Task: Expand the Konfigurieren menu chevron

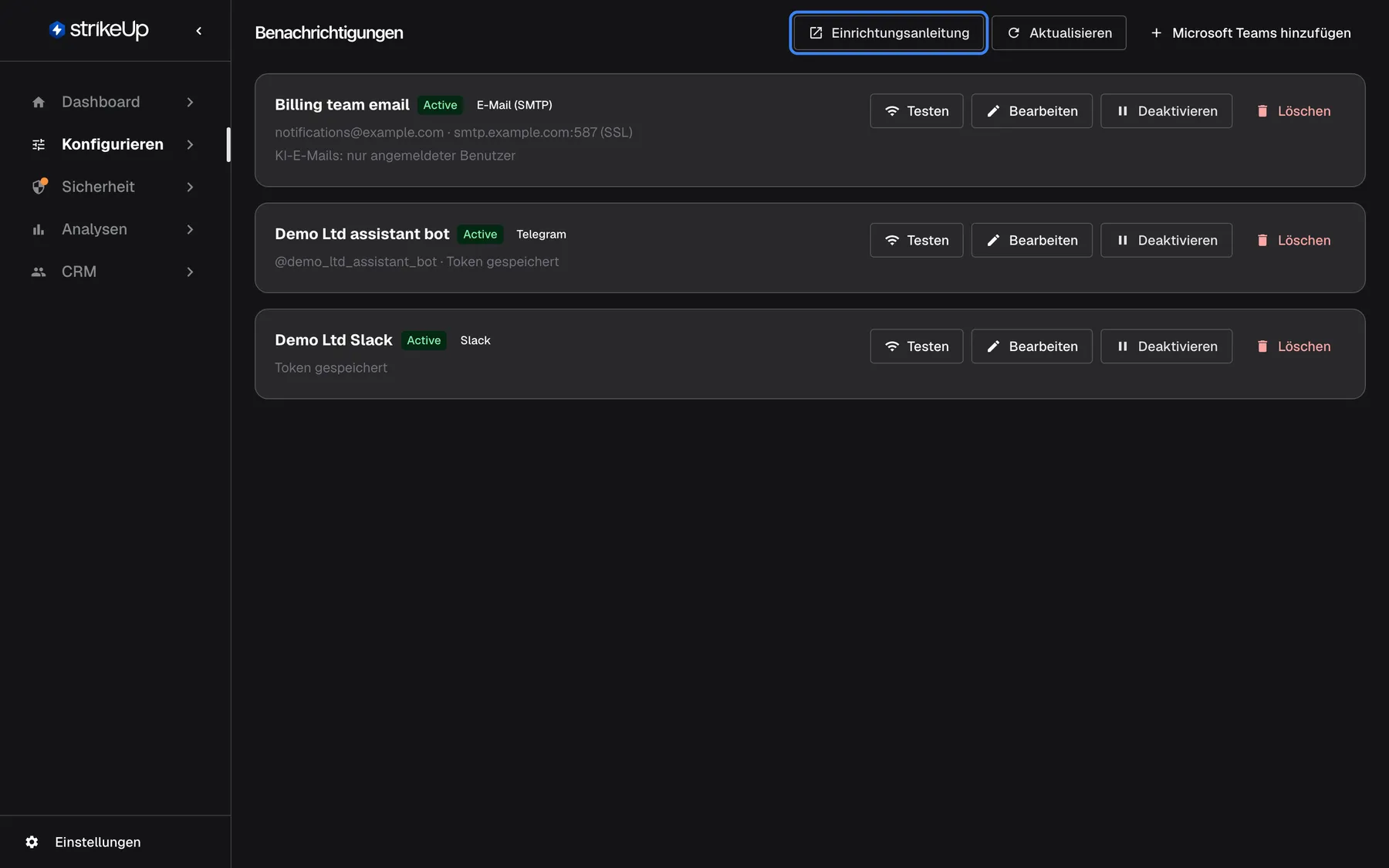Action: pyautogui.click(x=190, y=144)
